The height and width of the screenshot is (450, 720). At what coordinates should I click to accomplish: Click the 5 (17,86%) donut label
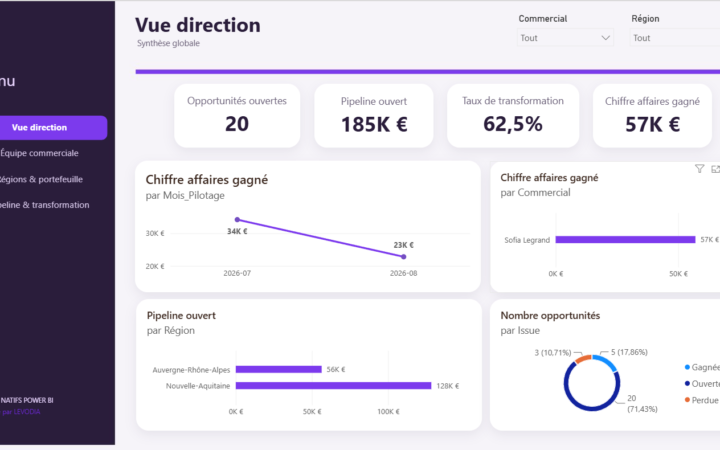pyautogui.click(x=629, y=352)
